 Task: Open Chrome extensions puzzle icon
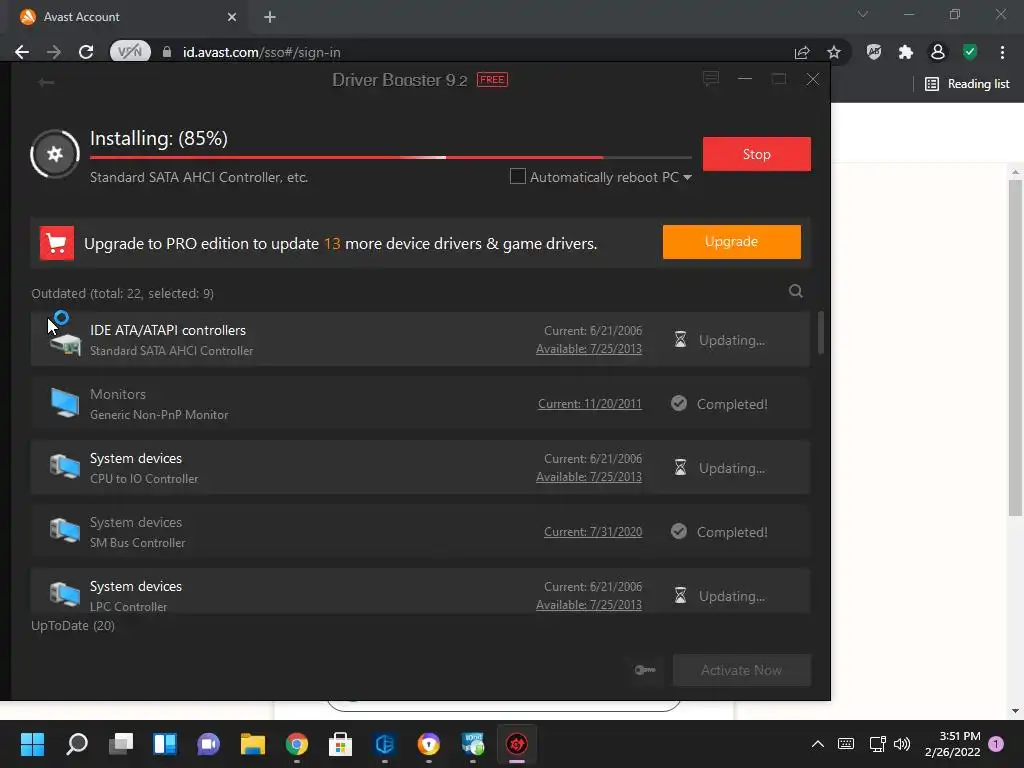click(x=905, y=52)
